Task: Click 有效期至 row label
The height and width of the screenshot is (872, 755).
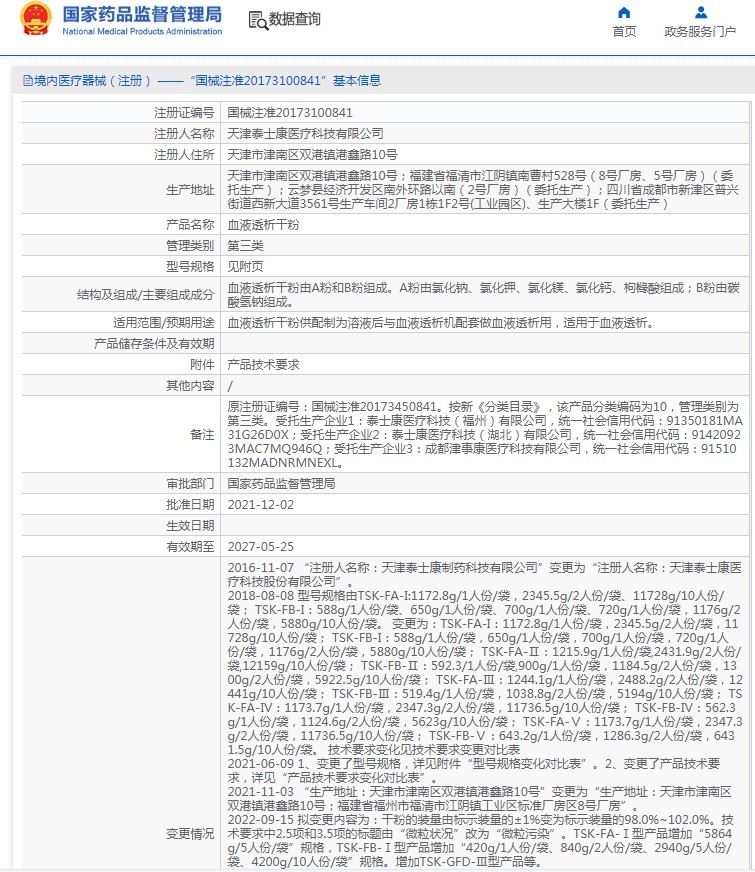Action: [x=190, y=548]
